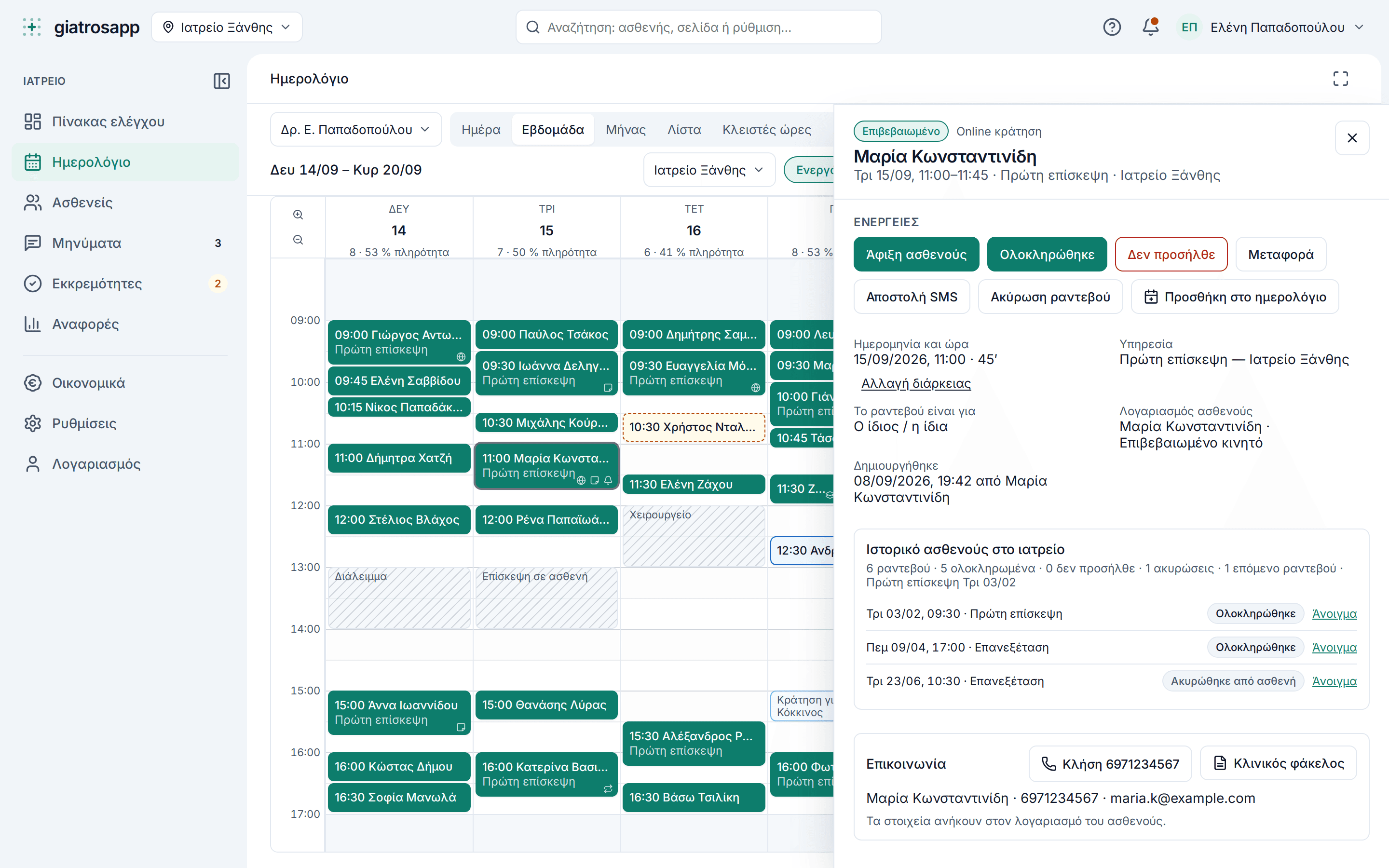
Task: Open cancelled Τρι 23/06 appointment Άνοιγμα link
Action: [1334, 681]
